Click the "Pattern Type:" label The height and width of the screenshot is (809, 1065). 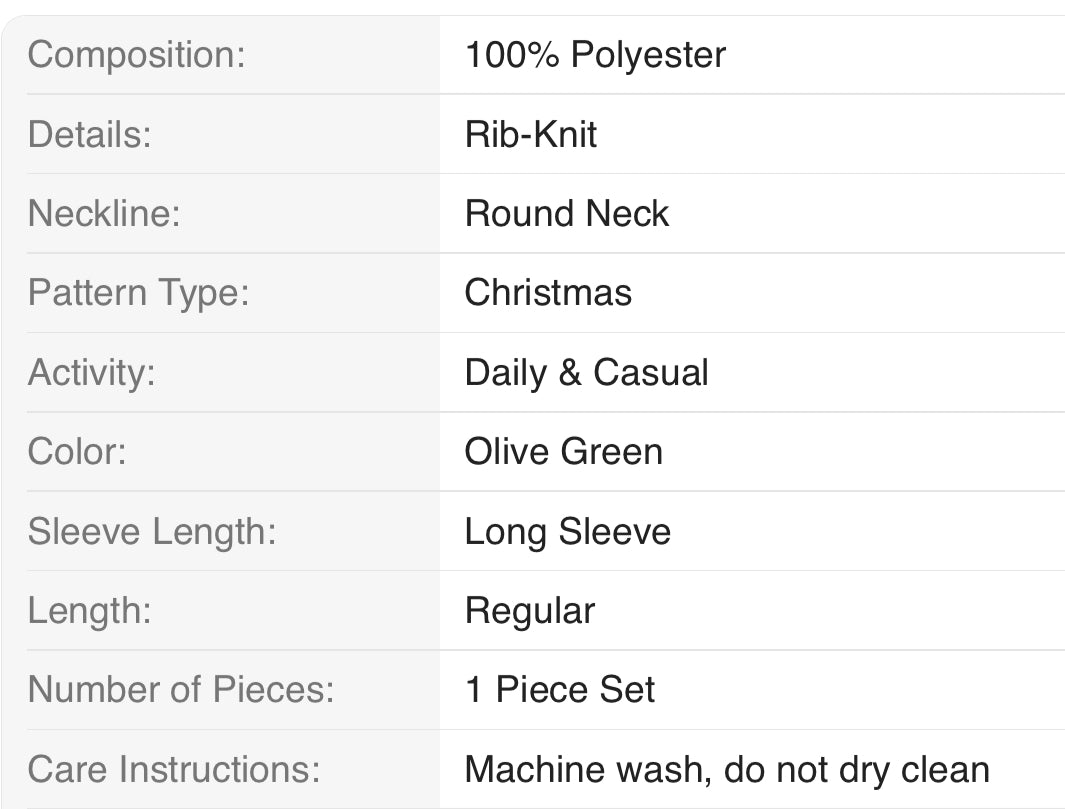point(138,292)
